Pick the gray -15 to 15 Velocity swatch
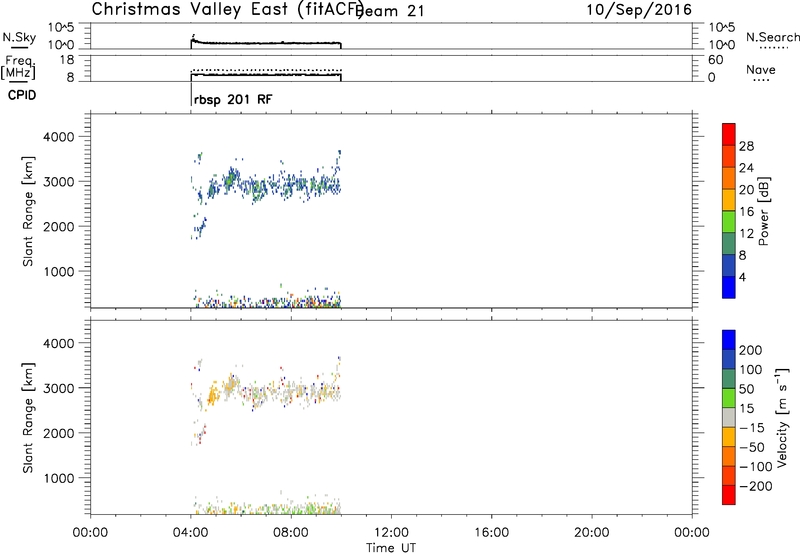The image size is (800, 554). (x=729, y=417)
